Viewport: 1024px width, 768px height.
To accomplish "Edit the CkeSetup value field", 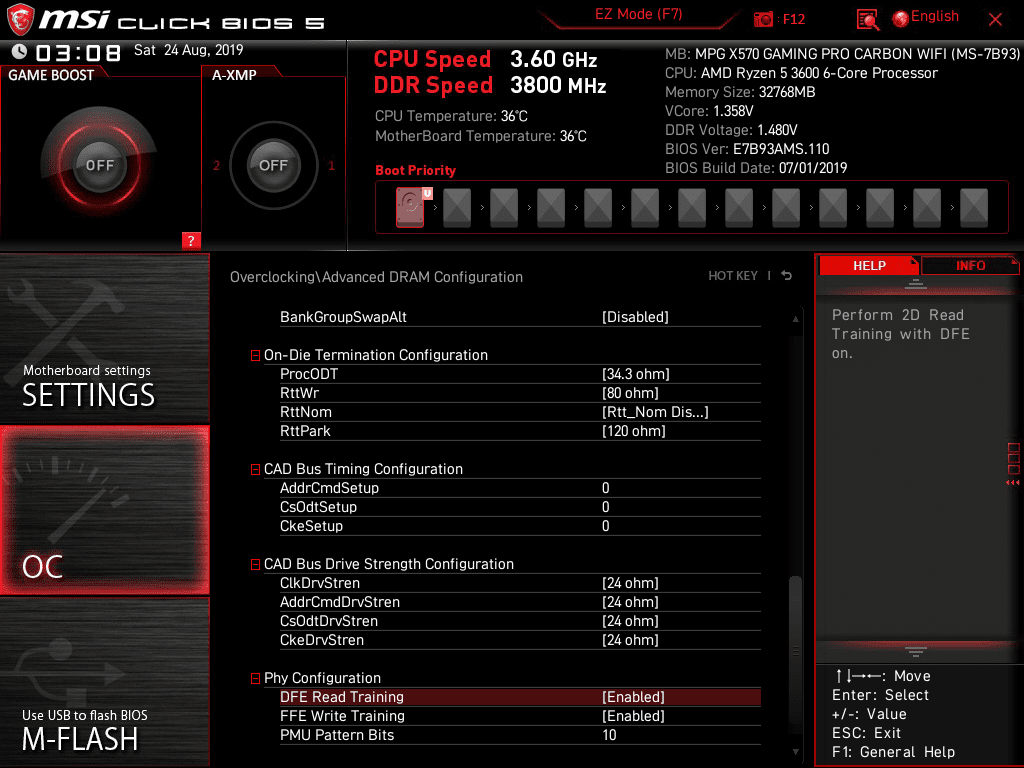I will [605, 526].
